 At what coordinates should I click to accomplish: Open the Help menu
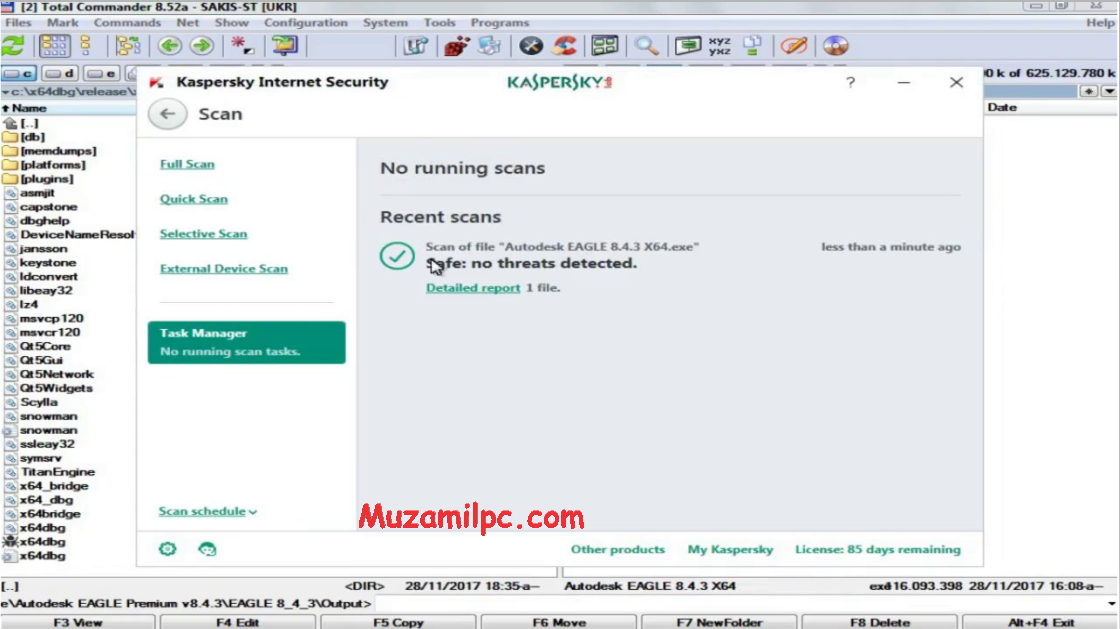tap(1100, 23)
